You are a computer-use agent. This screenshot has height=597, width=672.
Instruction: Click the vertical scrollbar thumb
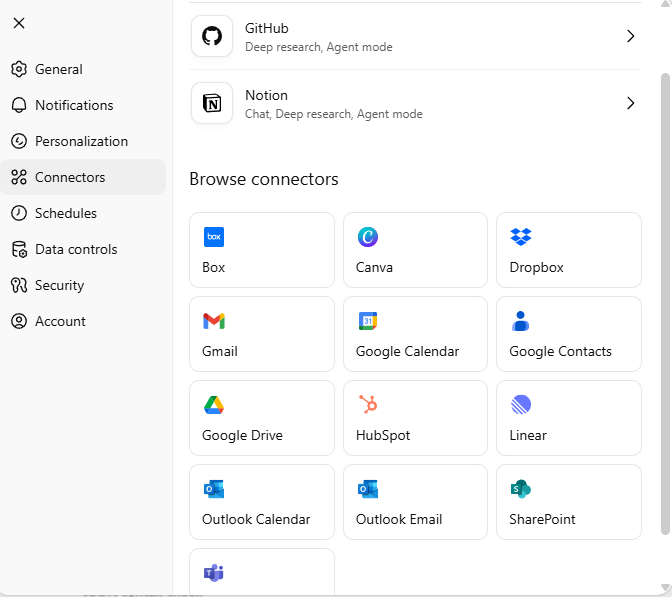pyautogui.click(x=665, y=304)
